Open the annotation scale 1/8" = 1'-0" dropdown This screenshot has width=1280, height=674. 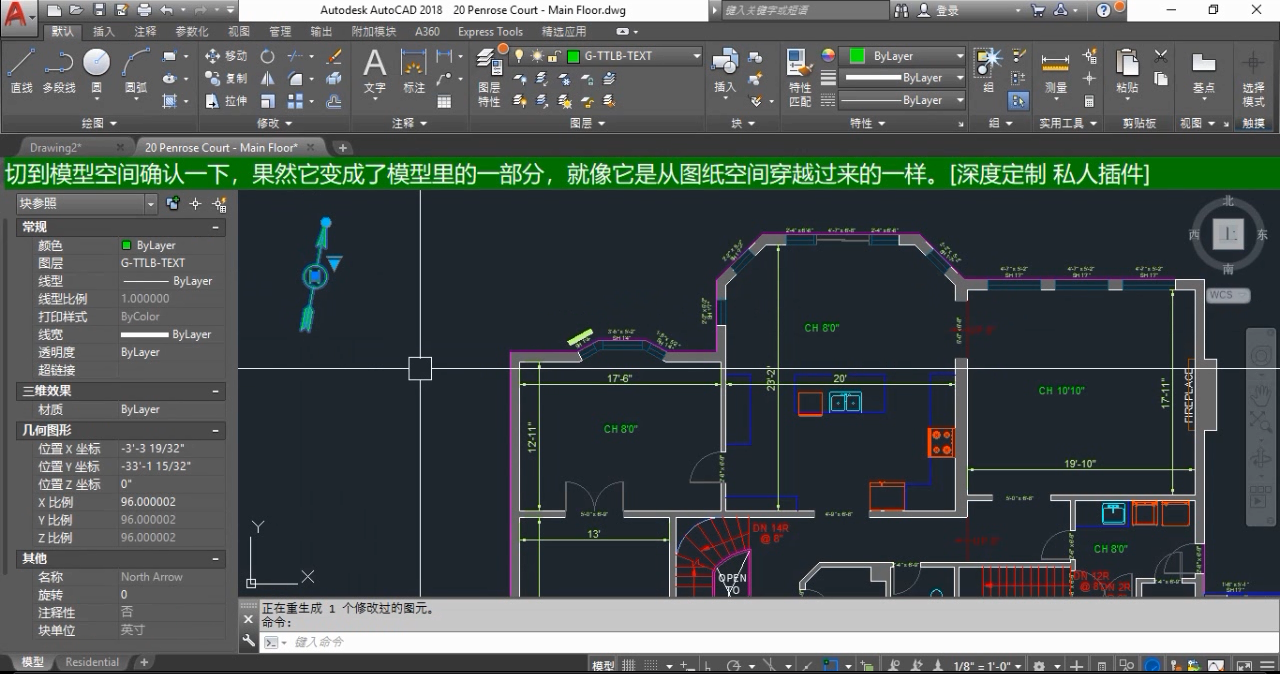click(x=987, y=666)
